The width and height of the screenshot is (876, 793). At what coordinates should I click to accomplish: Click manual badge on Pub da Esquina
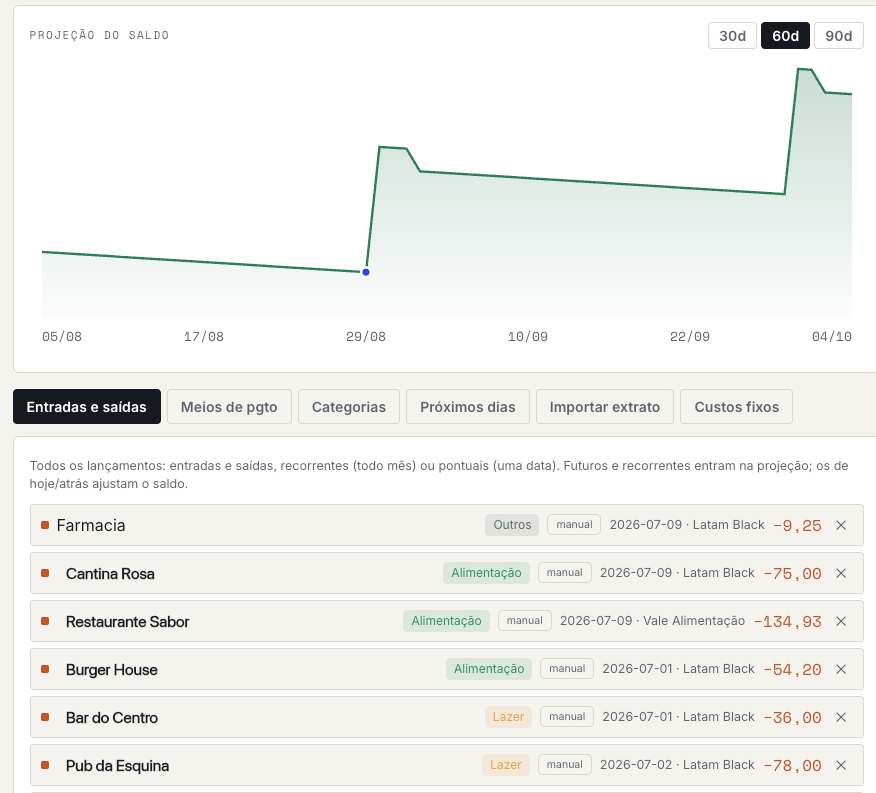tap(565, 765)
